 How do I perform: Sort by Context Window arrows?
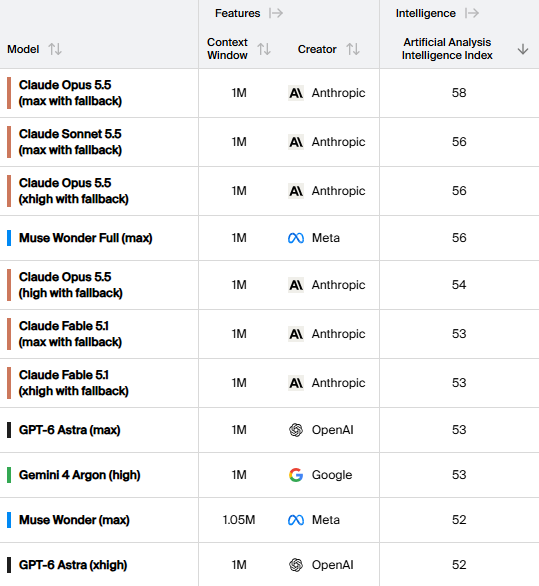(264, 49)
